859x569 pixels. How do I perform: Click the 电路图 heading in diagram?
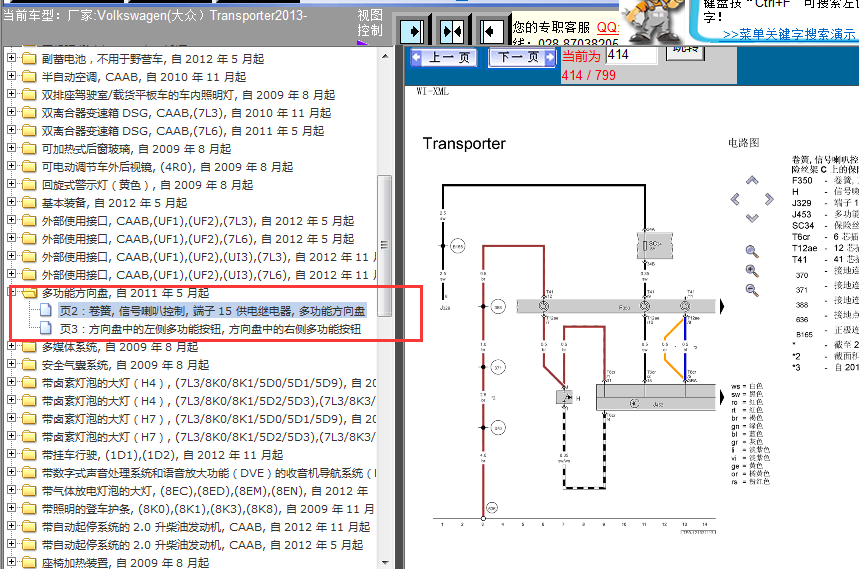[743, 143]
